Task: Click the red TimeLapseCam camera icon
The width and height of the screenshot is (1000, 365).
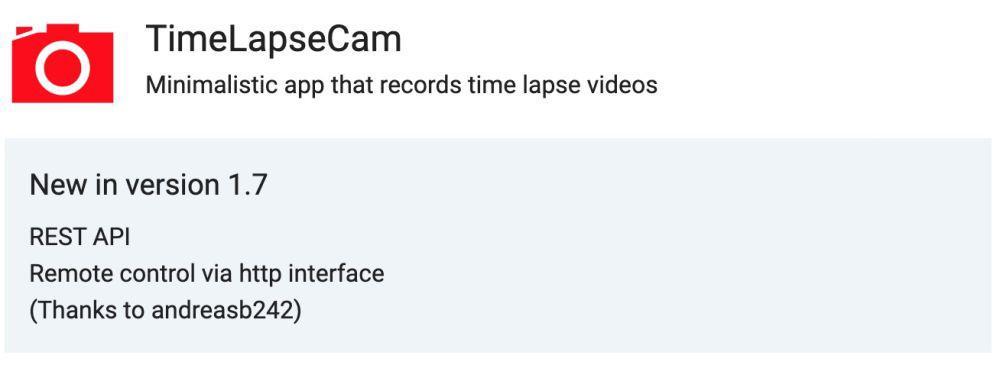Action: pyautogui.click(x=62, y=63)
